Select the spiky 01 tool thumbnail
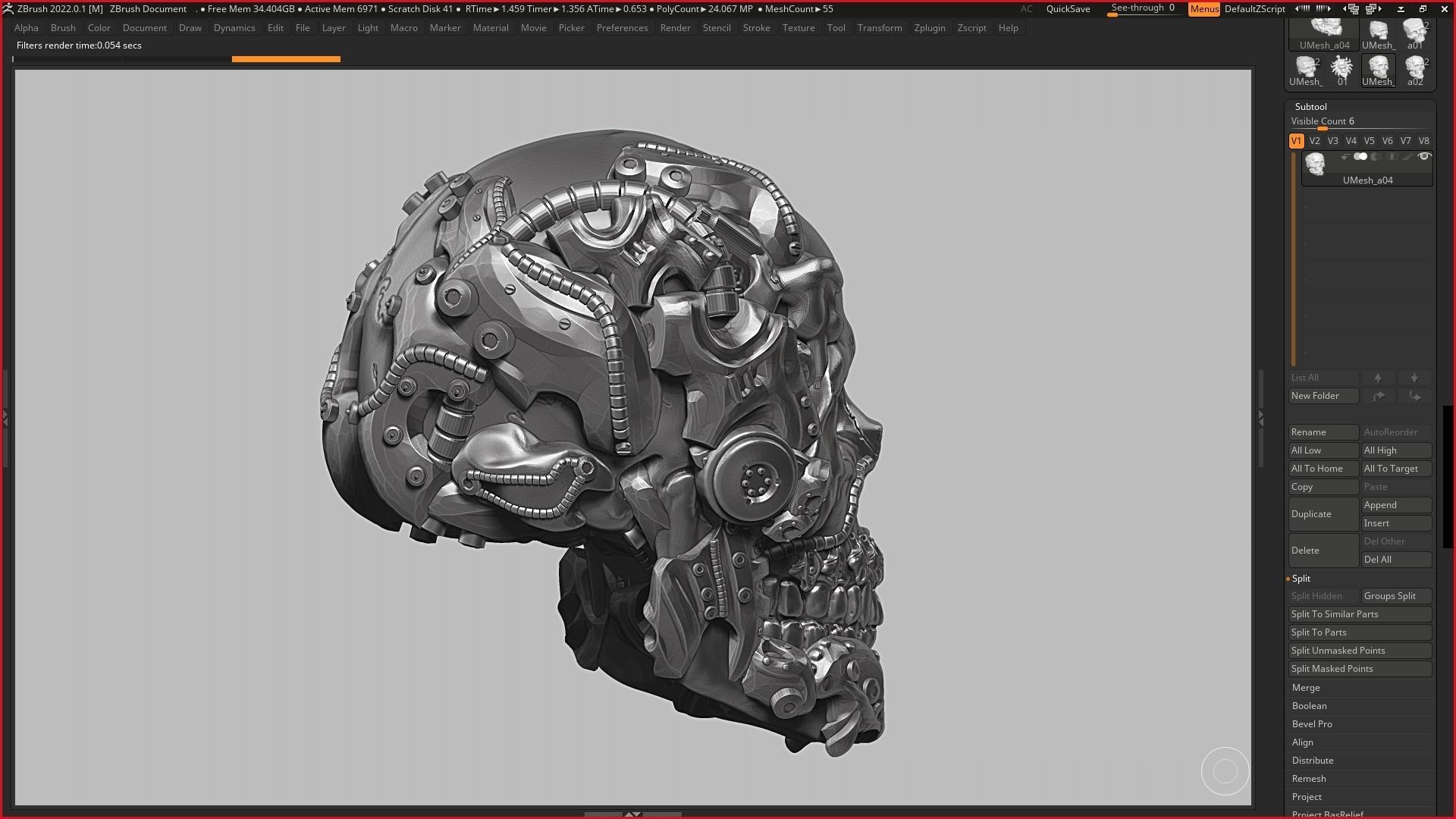Viewport: 1456px width, 819px height. point(1342,71)
